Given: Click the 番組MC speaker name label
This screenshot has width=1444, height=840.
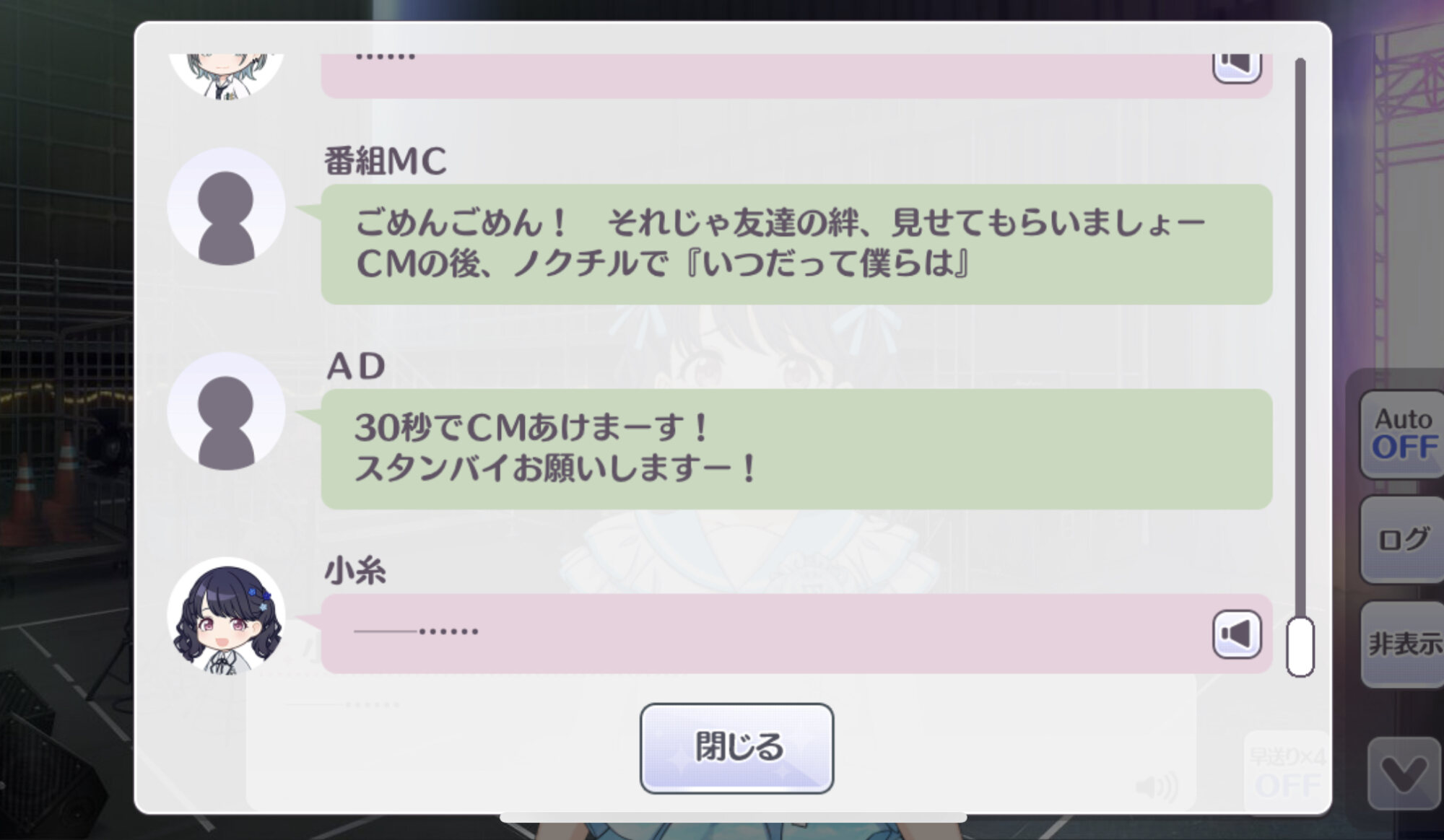Looking at the screenshot, I should pyautogui.click(x=385, y=160).
